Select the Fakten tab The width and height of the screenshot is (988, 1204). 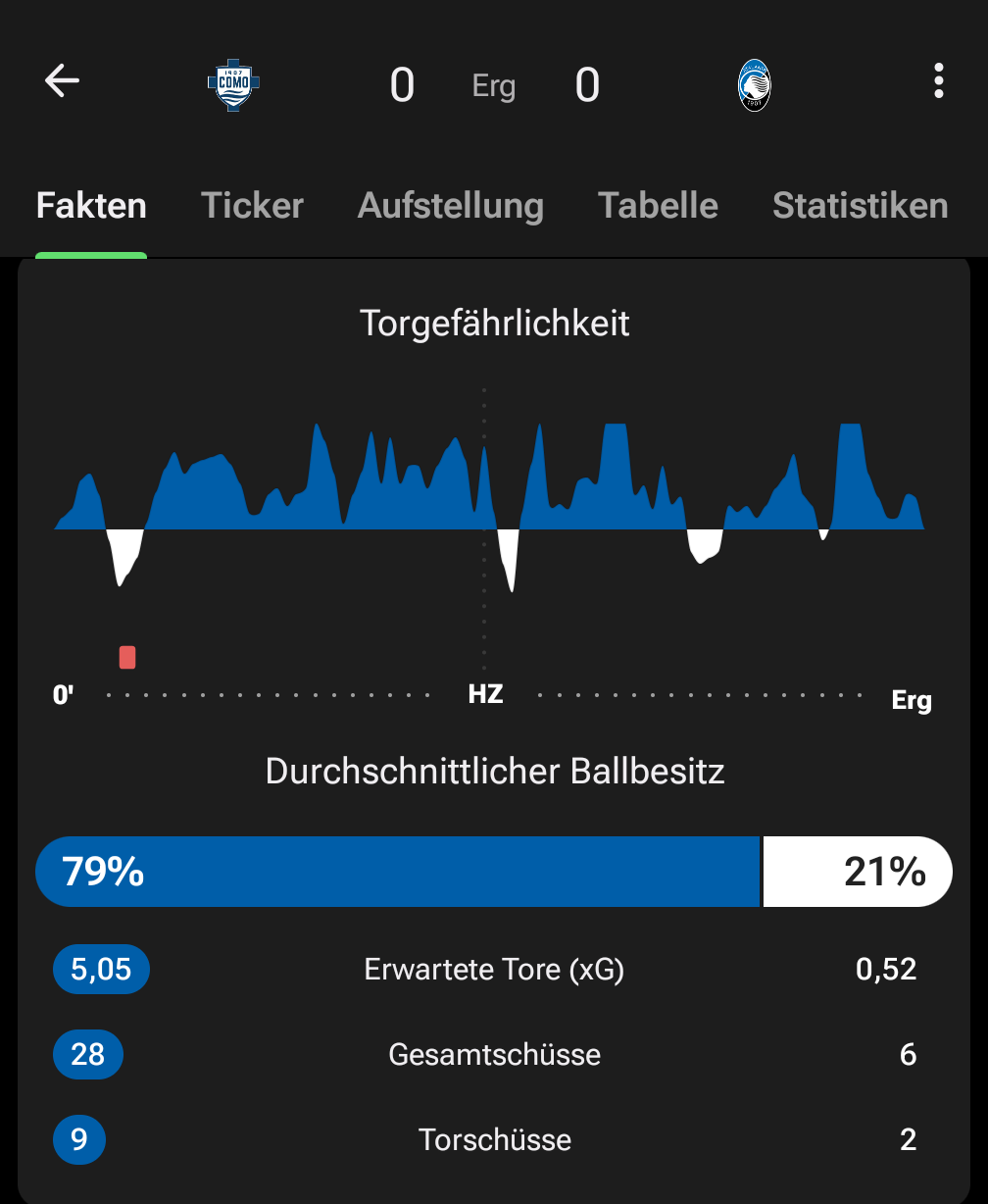91,206
